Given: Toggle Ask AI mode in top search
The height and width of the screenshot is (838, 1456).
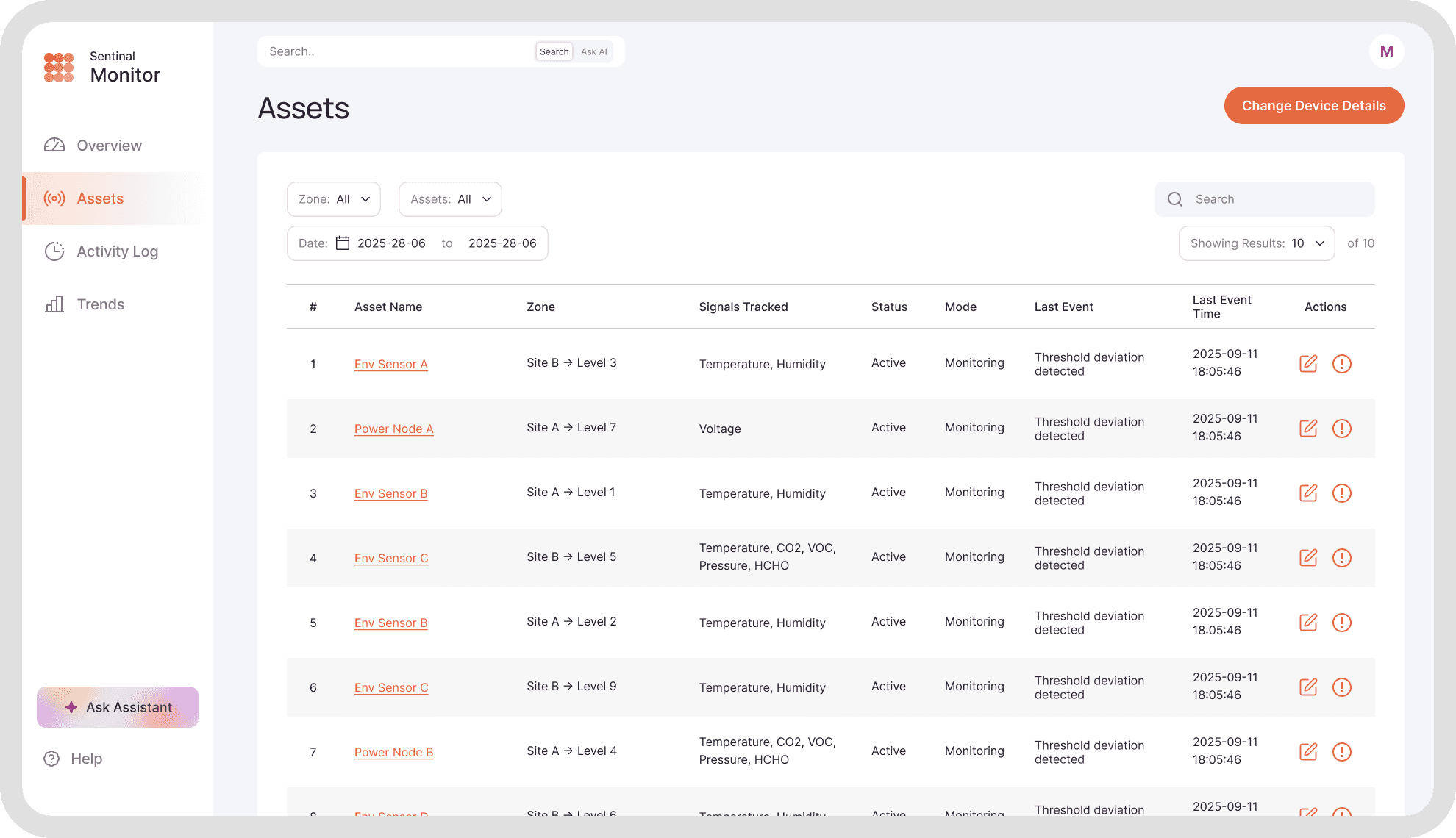Looking at the screenshot, I should [x=593, y=51].
